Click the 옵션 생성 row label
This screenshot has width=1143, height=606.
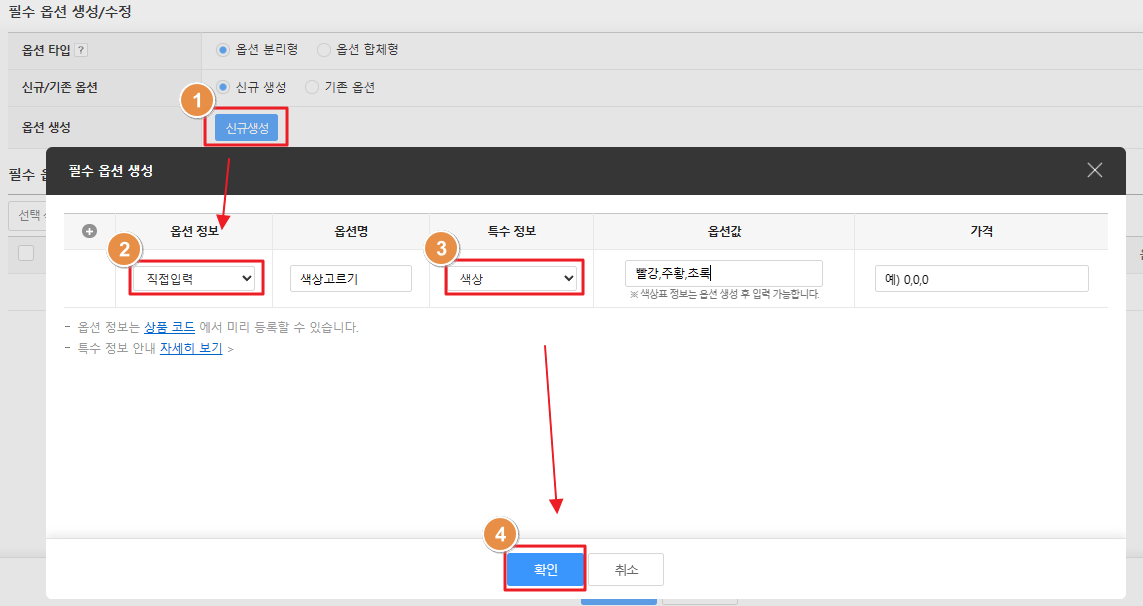46,127
